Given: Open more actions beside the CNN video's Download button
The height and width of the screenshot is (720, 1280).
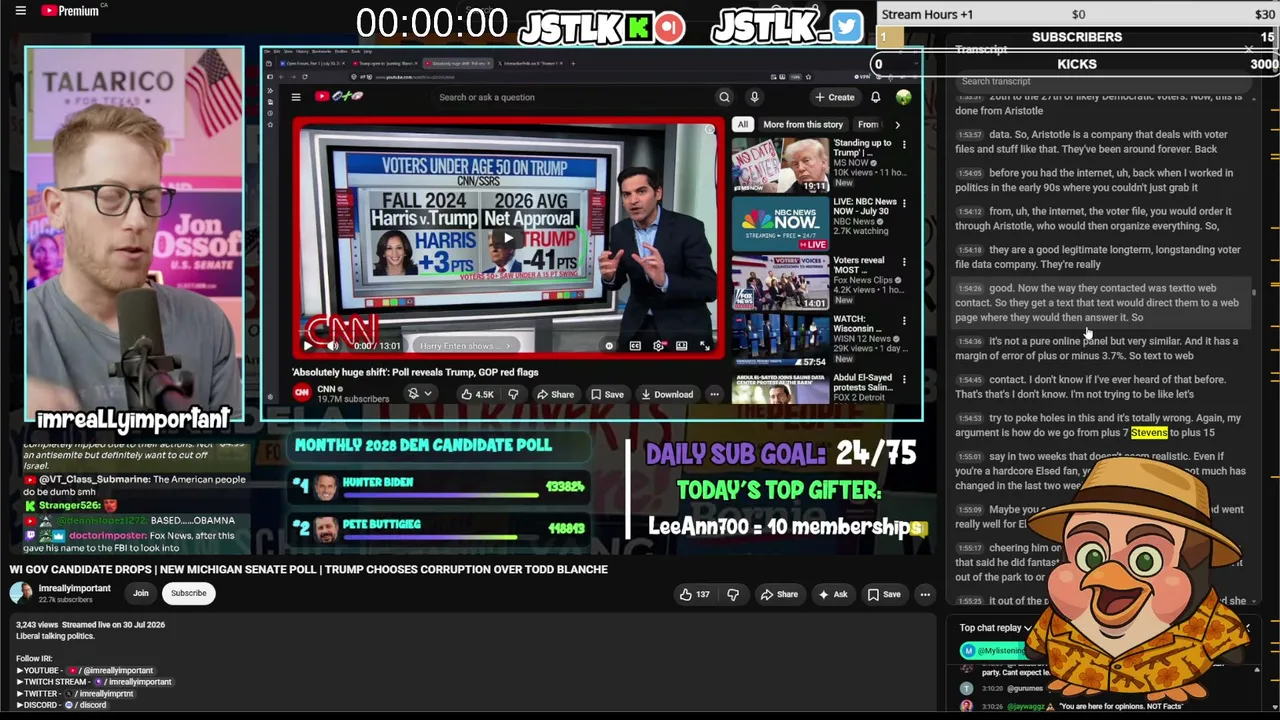Looking at the screenshot, I should click(714, 394).
